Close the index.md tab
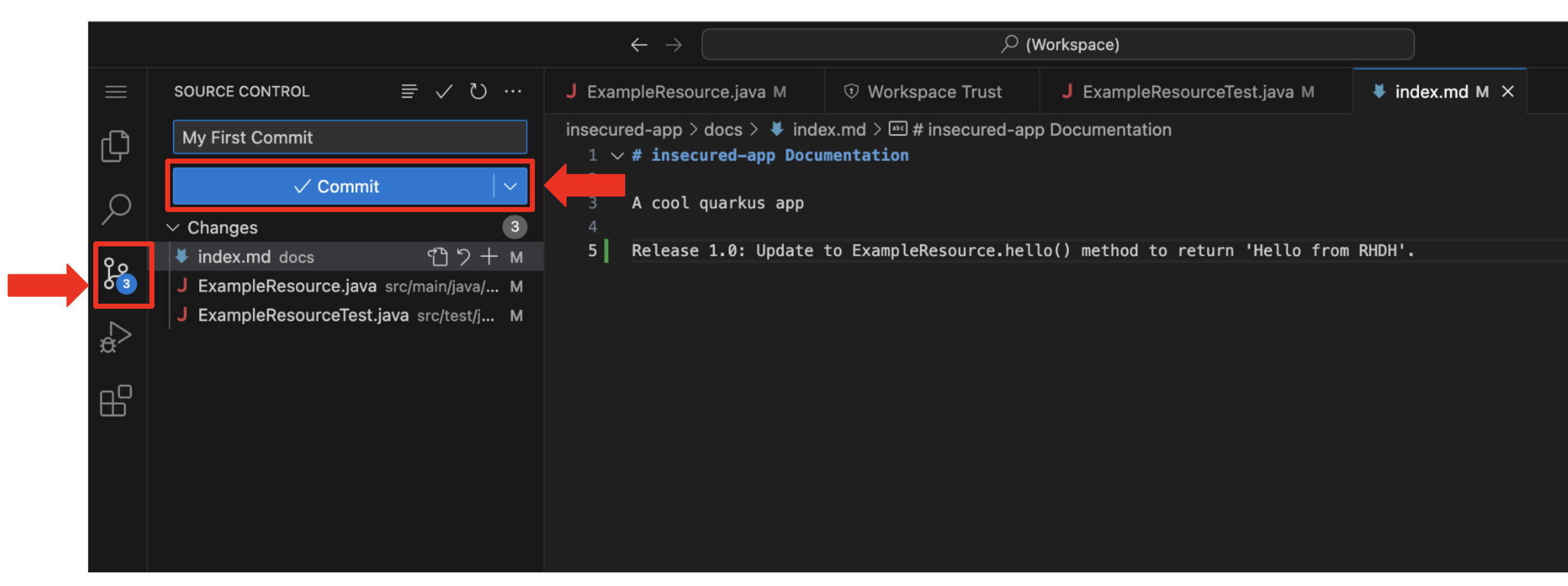 click(x=1508, y=92)
